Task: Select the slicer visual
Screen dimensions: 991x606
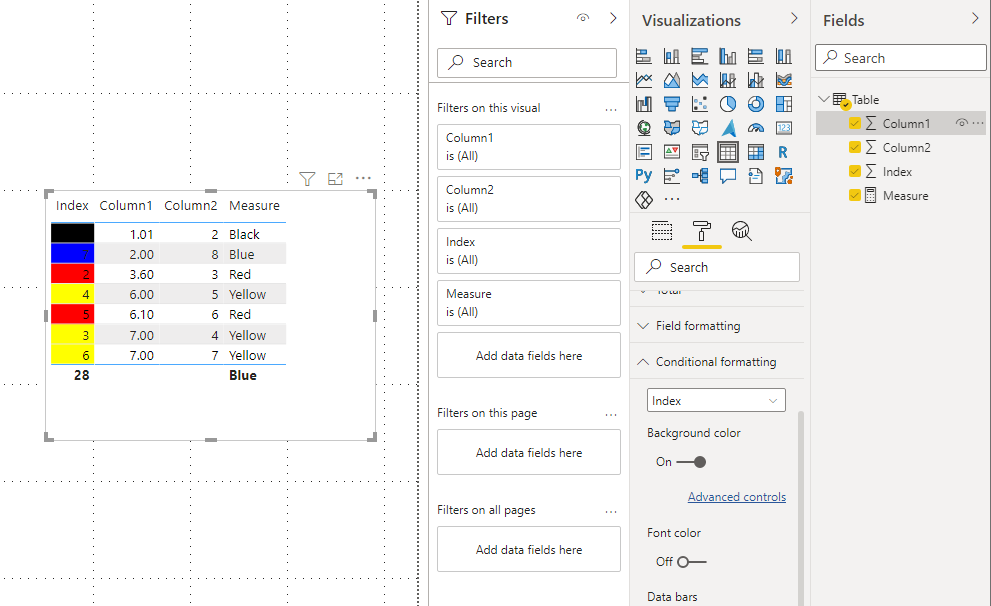Action: point(700,152)
